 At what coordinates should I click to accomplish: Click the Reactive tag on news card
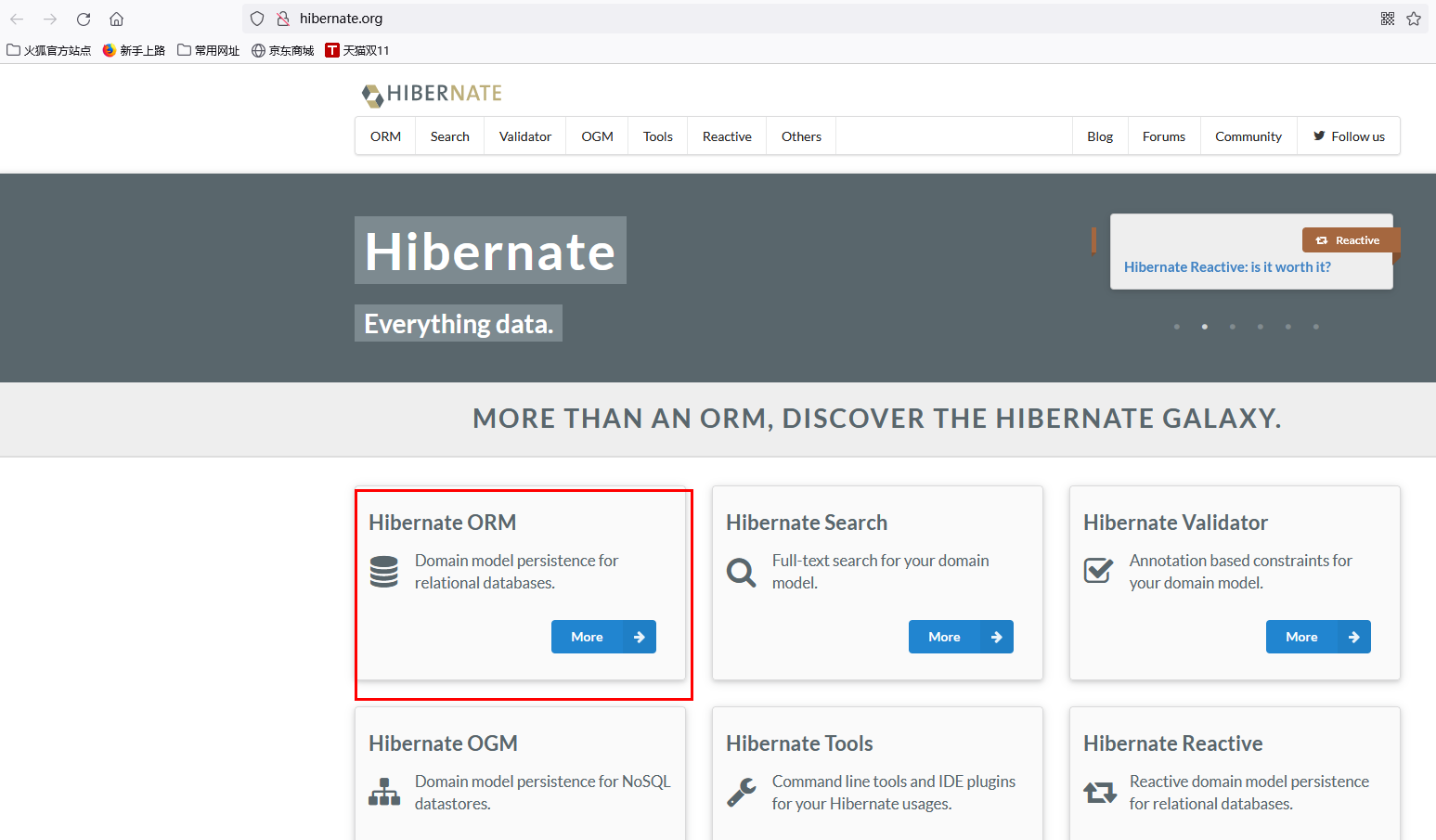(1351, 240)
